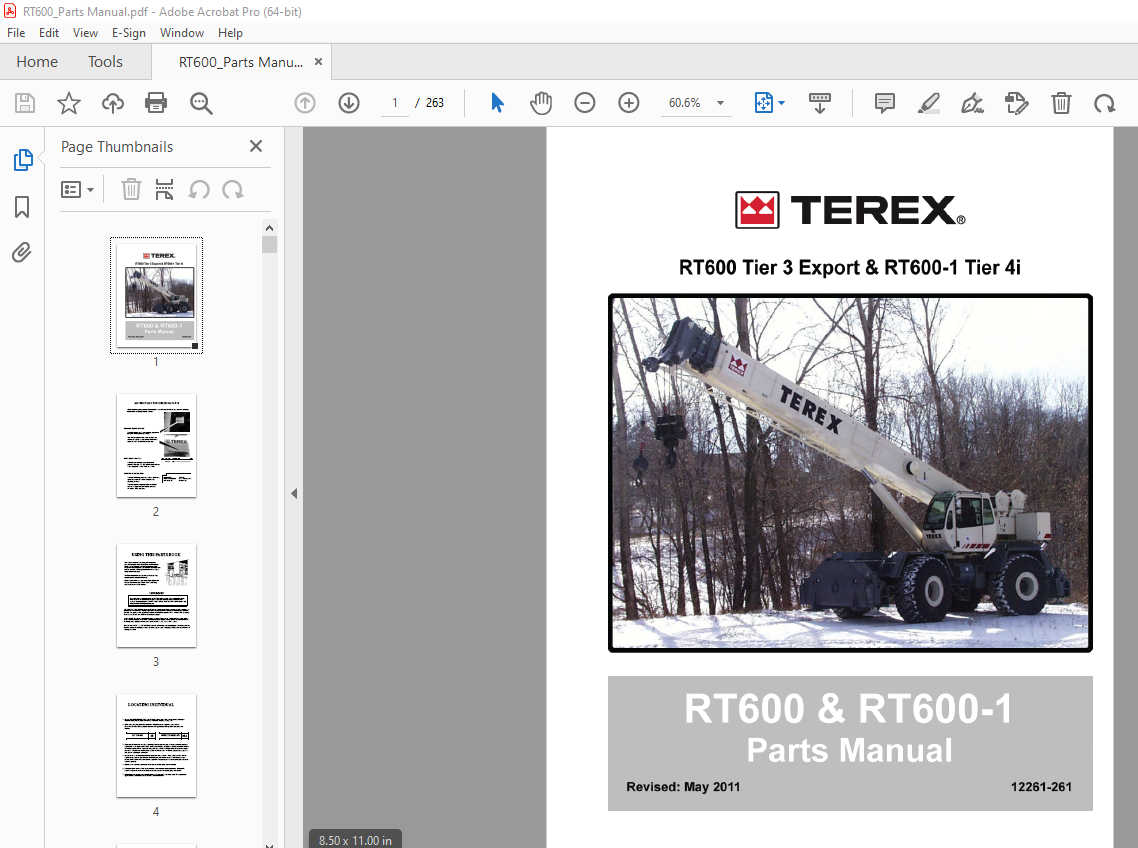Image resolution: width=1138 pixels, height=848 pixels.
Task: Activate the Hand pan tool
Action: (541, 103)
